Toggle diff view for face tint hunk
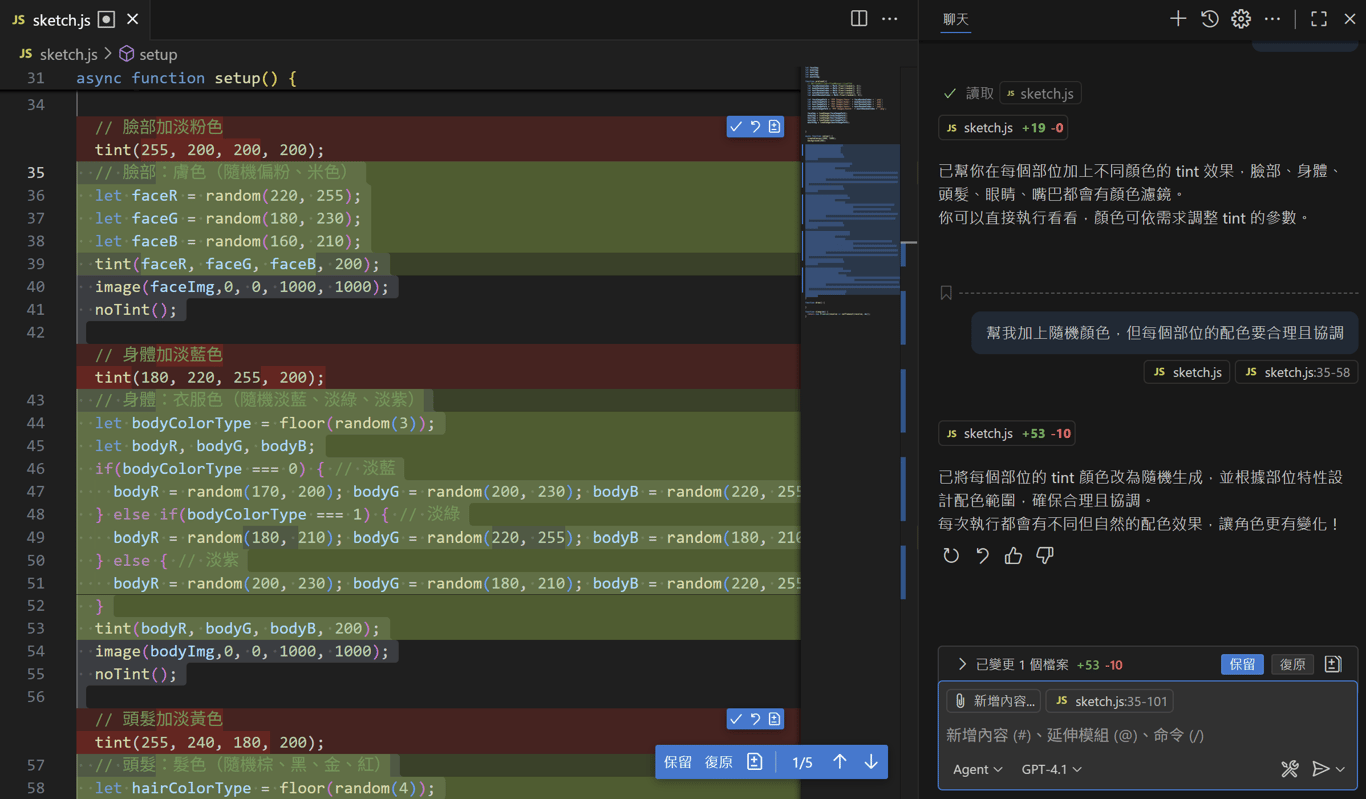Image resolution: width=1366 pixels, height=799 pixels. [x=775, y=127]
